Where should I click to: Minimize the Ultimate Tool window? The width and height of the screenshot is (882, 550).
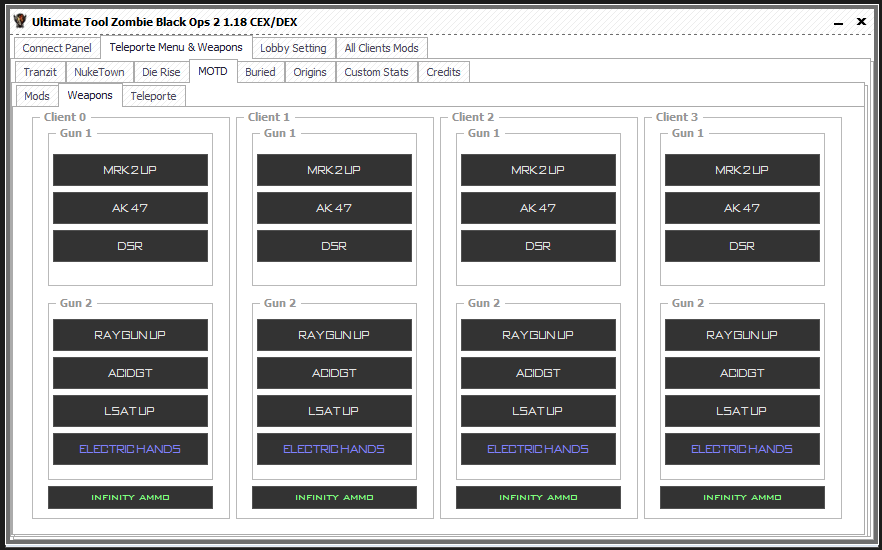838,22
